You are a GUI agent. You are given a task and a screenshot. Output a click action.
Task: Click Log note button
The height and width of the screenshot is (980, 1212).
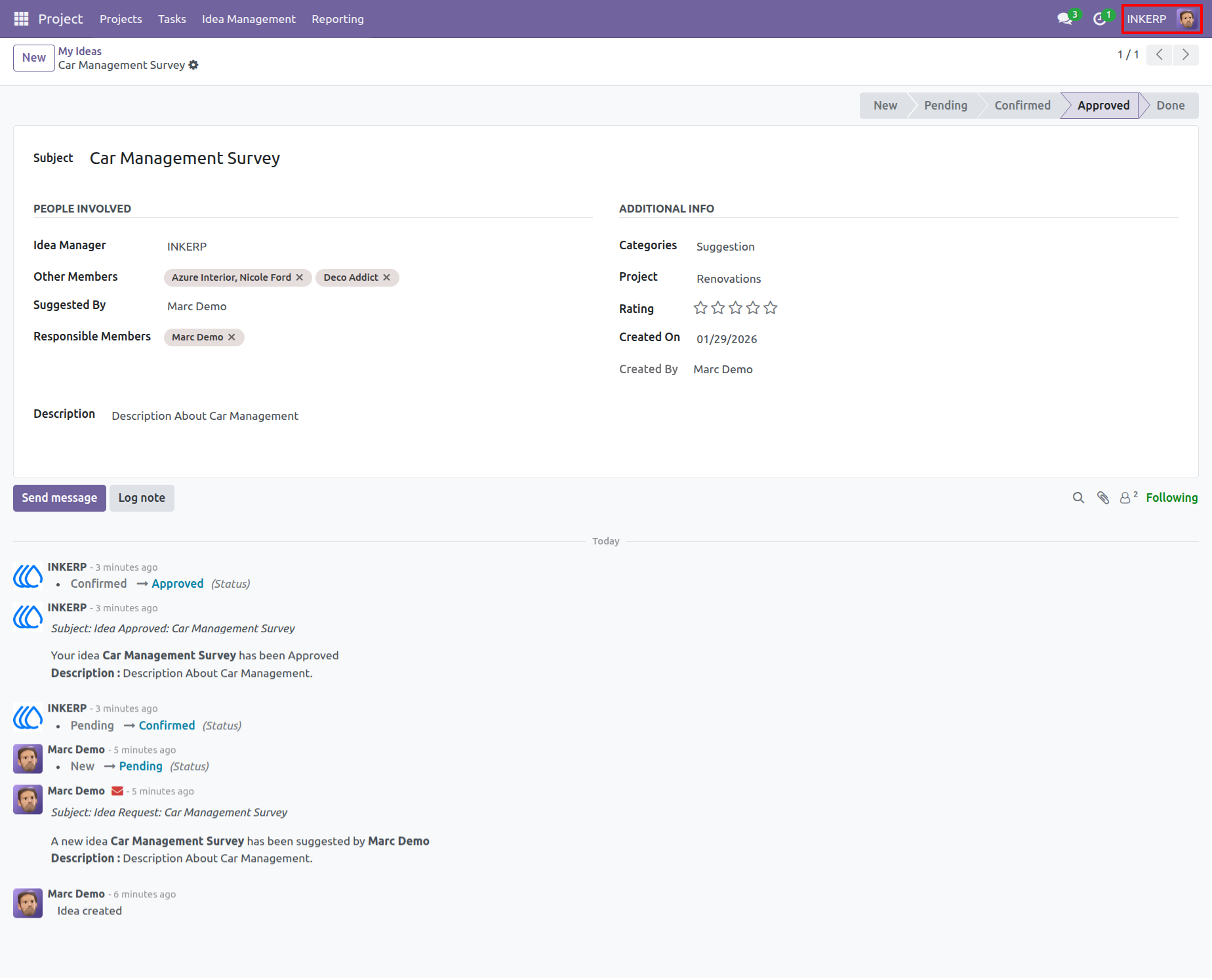point(142,498)
